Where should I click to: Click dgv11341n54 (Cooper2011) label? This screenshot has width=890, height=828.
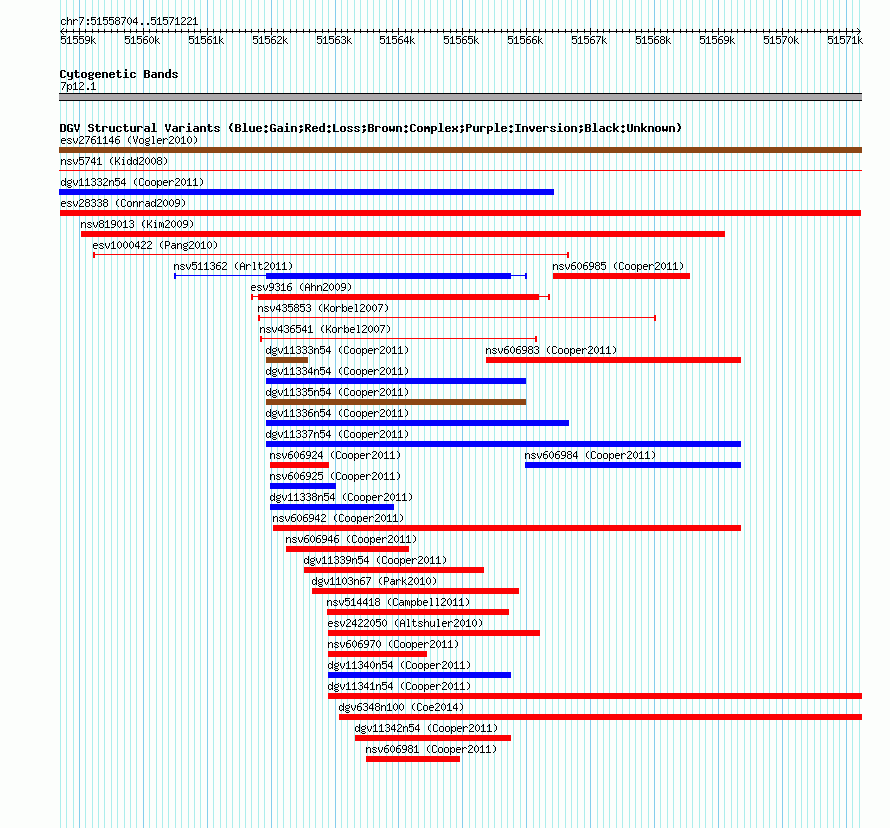pyautogui.click(x=399, y=686)
